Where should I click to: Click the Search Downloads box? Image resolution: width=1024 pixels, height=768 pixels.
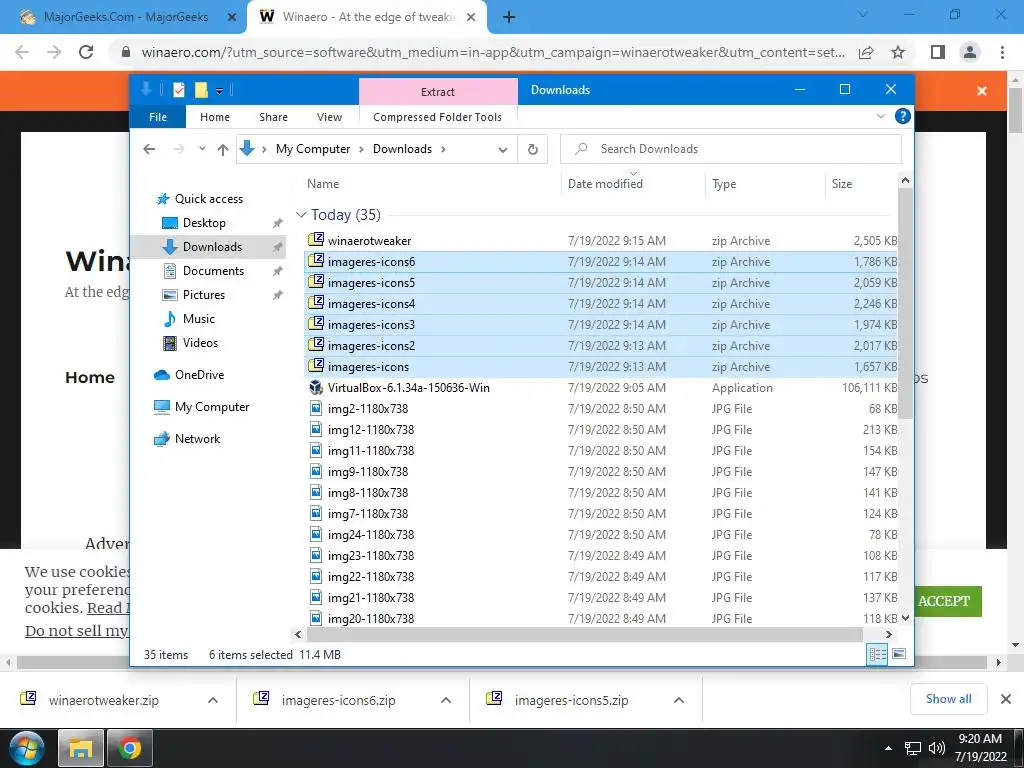click(731, 149)
